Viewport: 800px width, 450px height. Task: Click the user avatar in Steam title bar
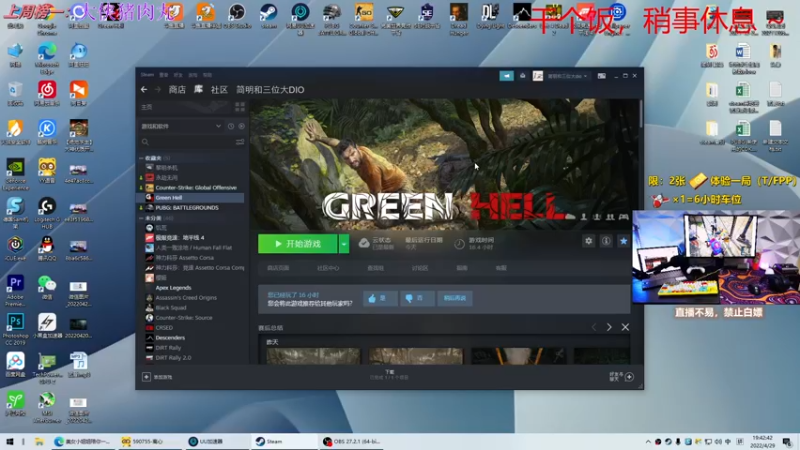(x=538, y=76)
